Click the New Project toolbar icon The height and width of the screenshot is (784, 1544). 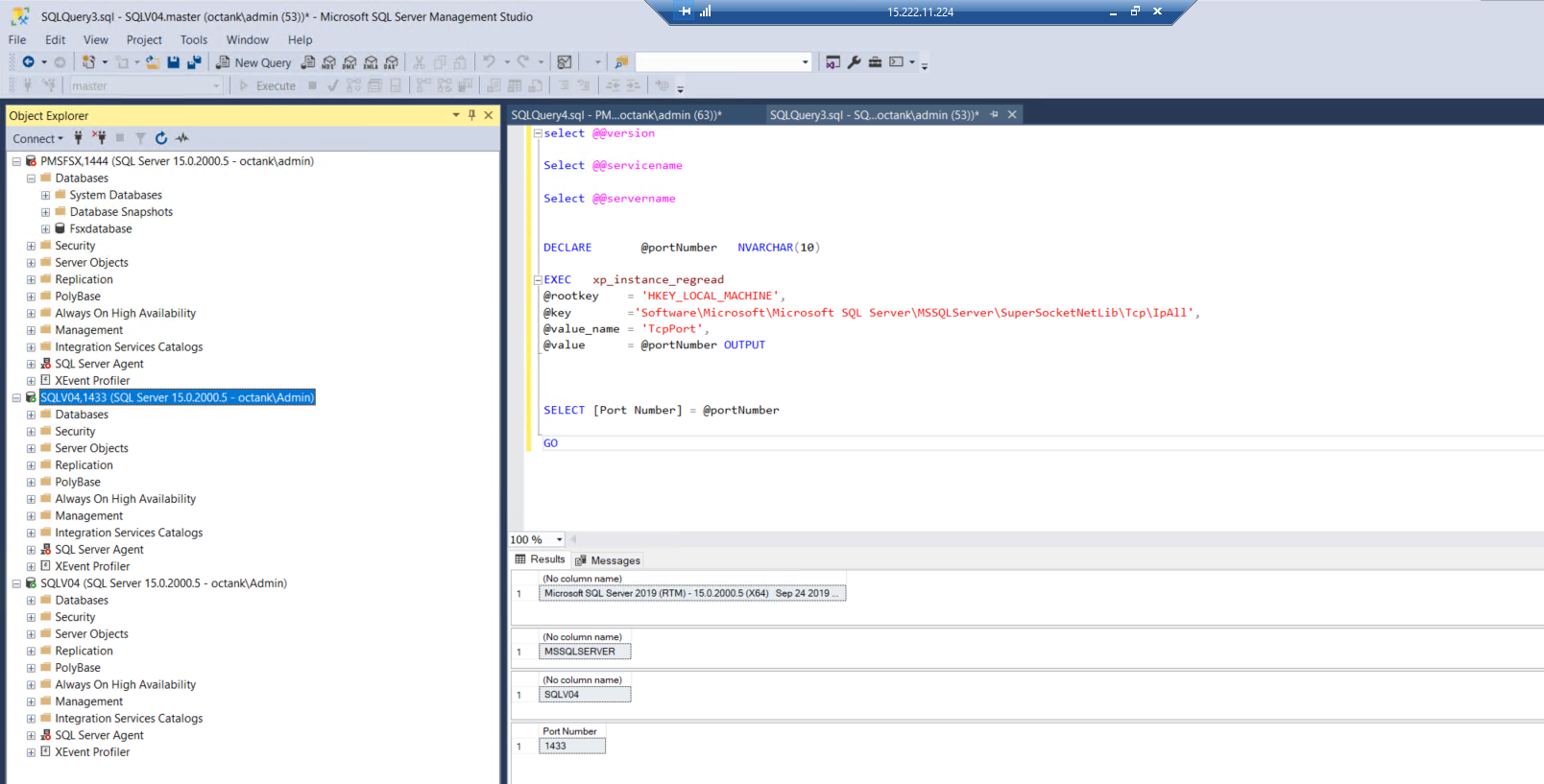88,62
